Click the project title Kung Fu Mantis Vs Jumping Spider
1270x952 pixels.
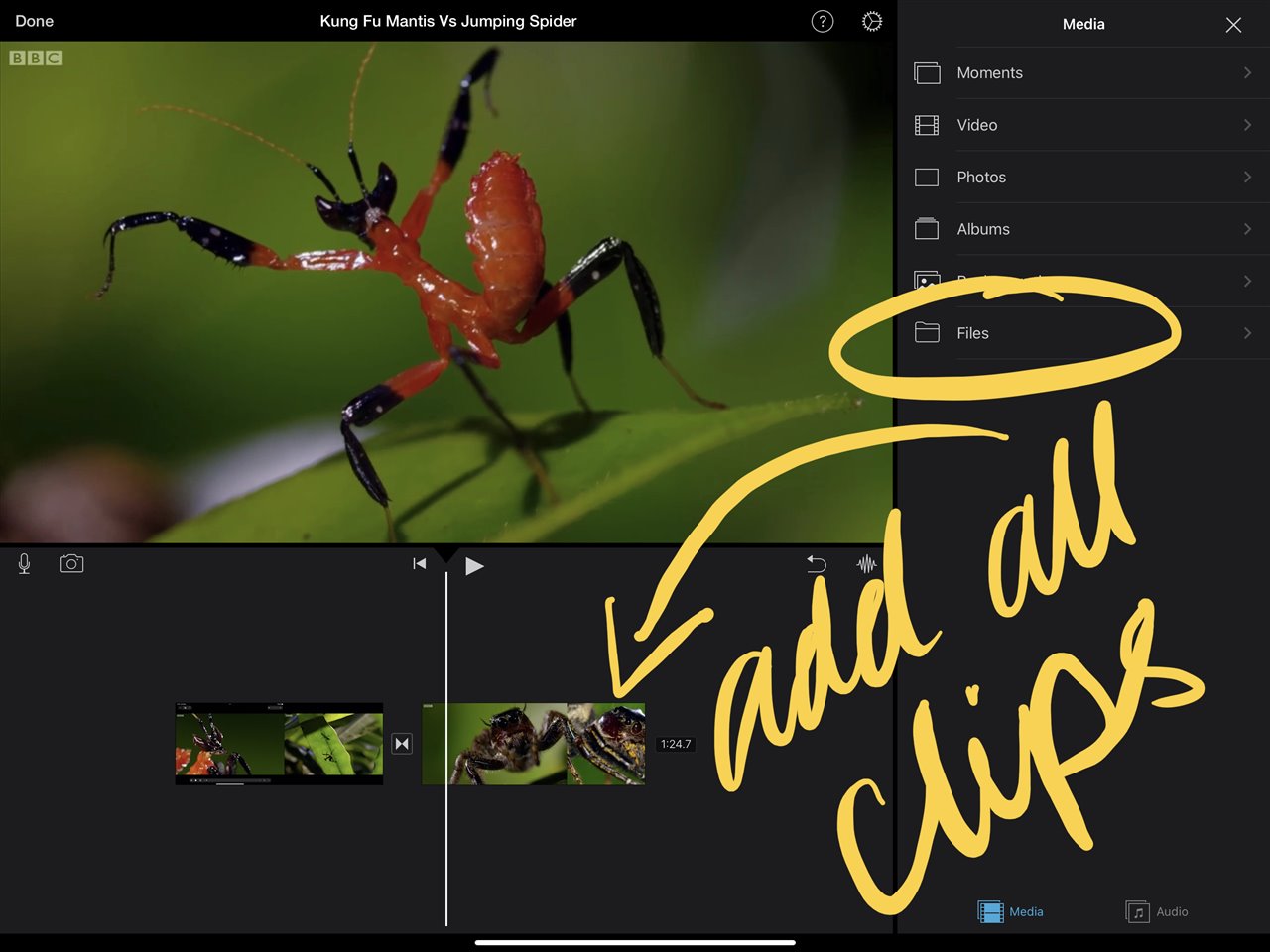click(x=448, y=21)
